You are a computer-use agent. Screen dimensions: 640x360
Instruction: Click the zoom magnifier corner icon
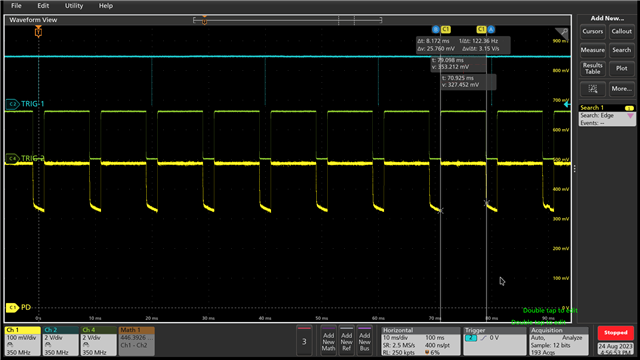point(563,32)
